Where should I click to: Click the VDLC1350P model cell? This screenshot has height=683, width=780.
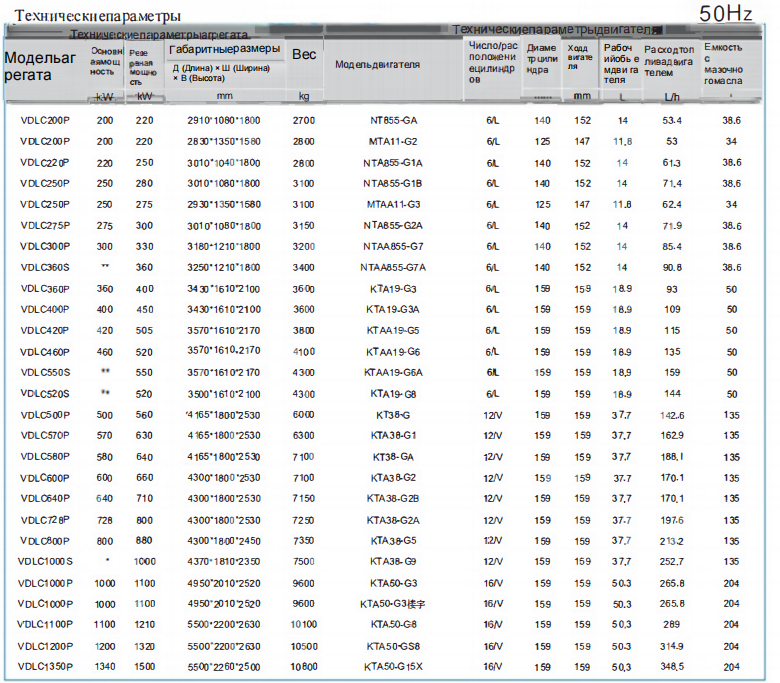click(x=45, y=667)
